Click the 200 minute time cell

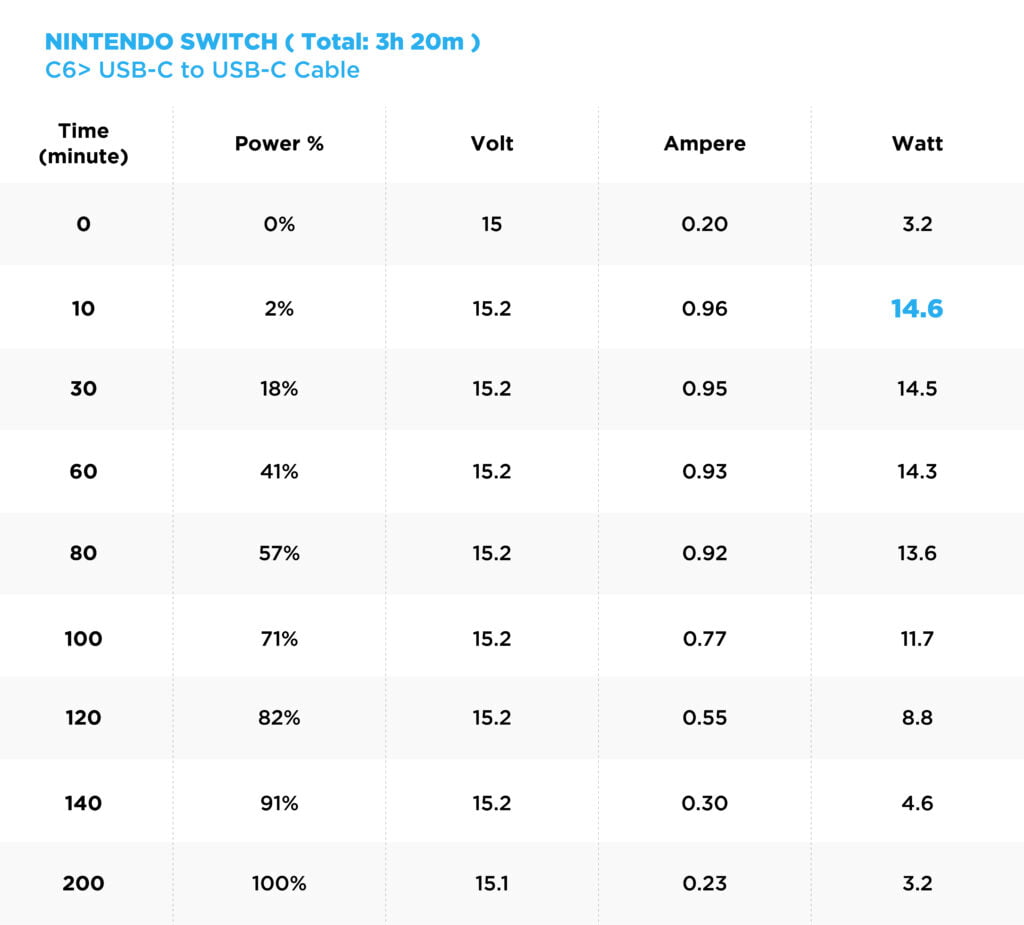83,884
